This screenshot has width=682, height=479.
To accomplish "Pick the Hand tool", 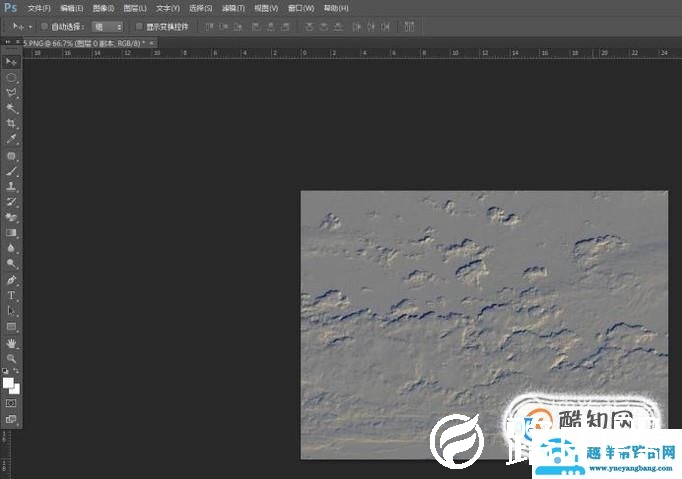I will [12, 342].
